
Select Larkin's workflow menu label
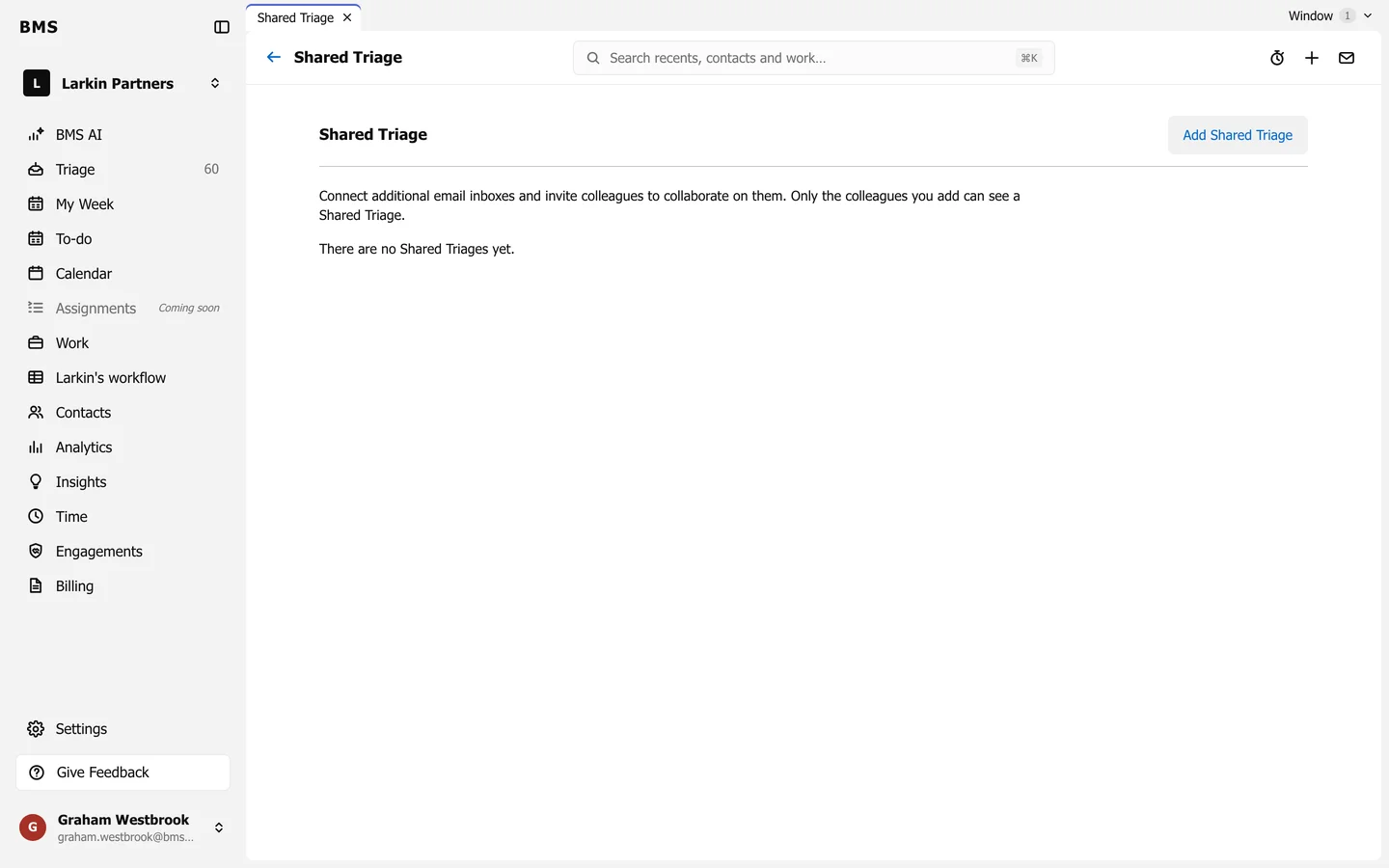coord(111,378)
